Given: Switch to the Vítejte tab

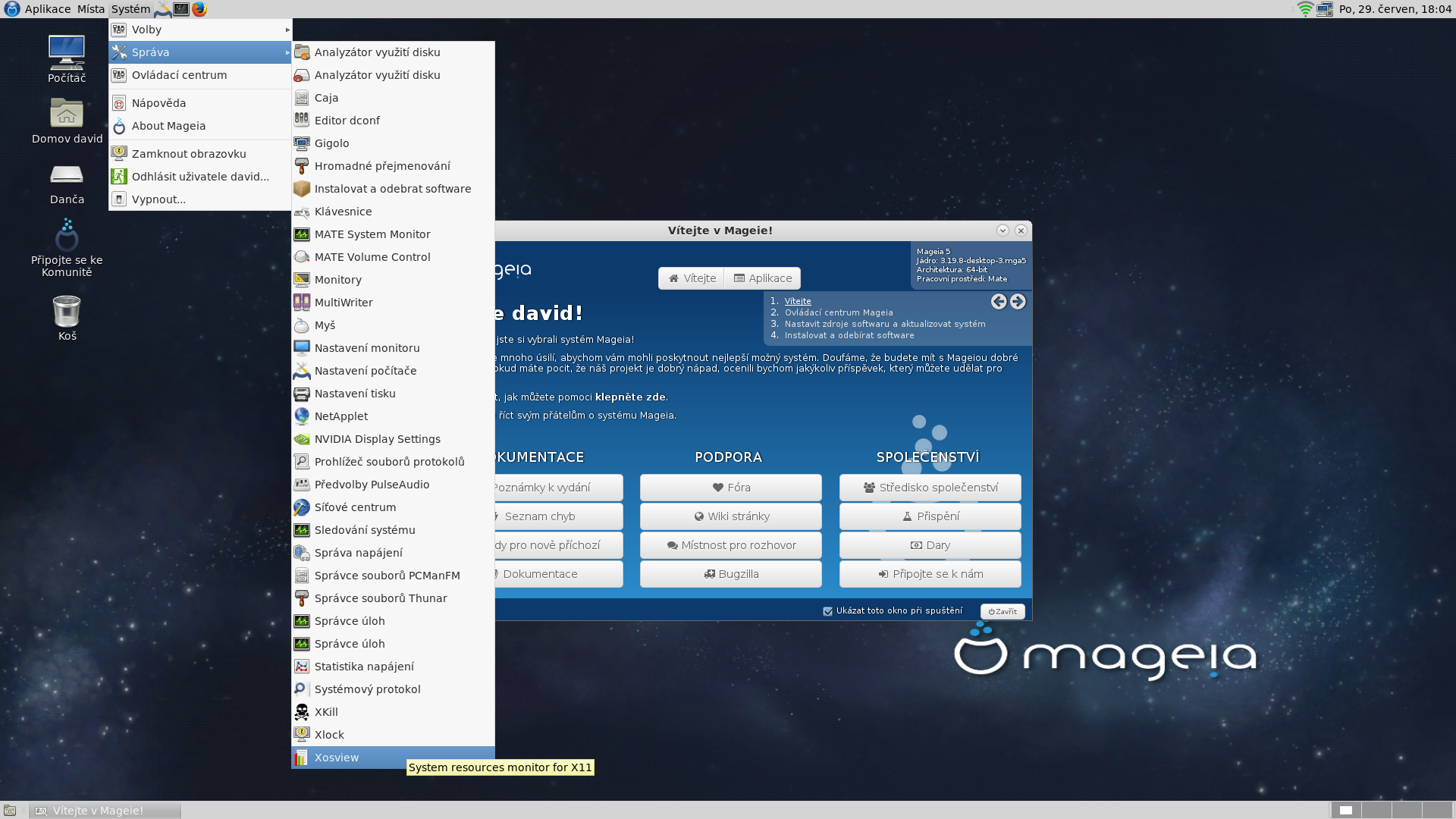Looking at the screenshot, I should tap(692, 278).
